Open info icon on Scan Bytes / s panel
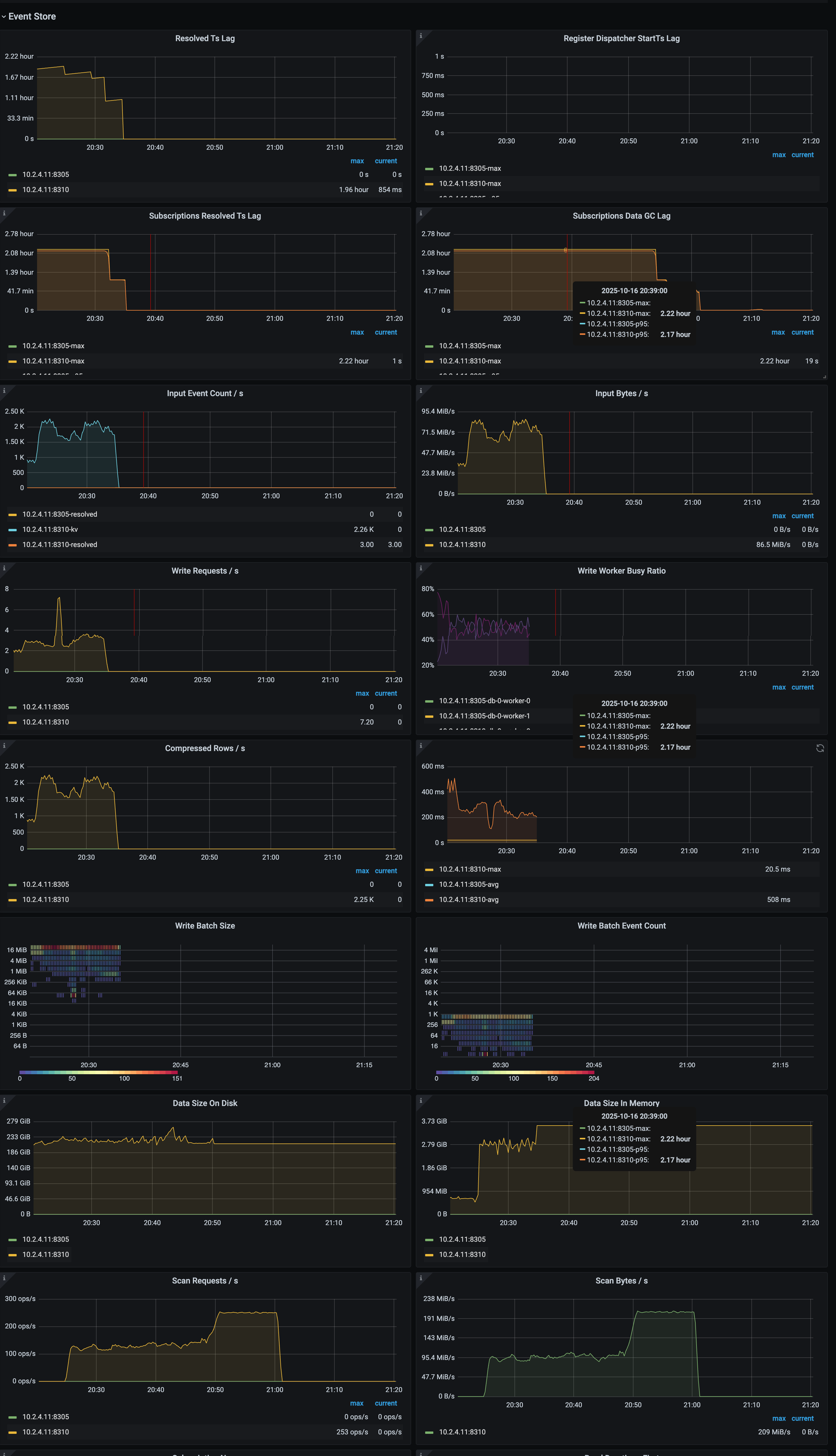Image resolution: width=836 pixels, height=1456 pixels. click(x=421, y=1278)
